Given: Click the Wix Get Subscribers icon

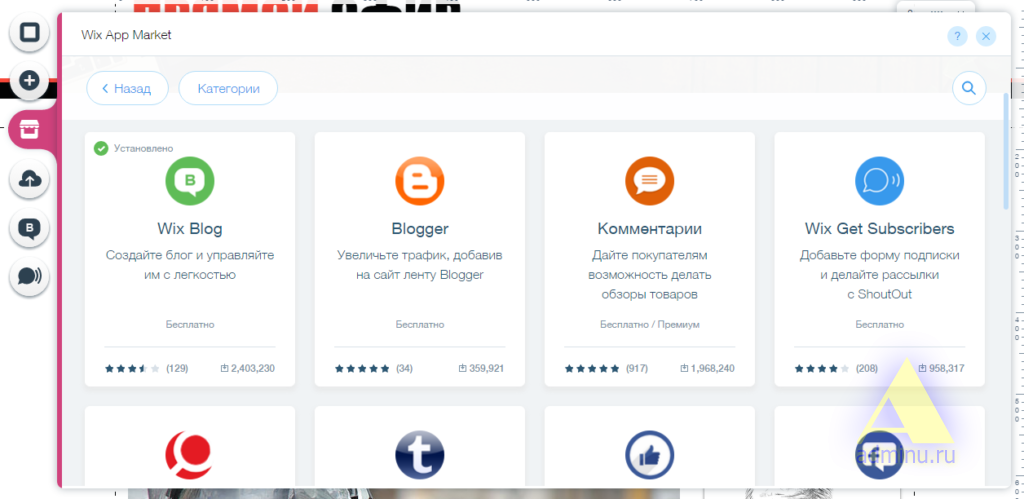Looking at the screenshot, I should [879, 181].
